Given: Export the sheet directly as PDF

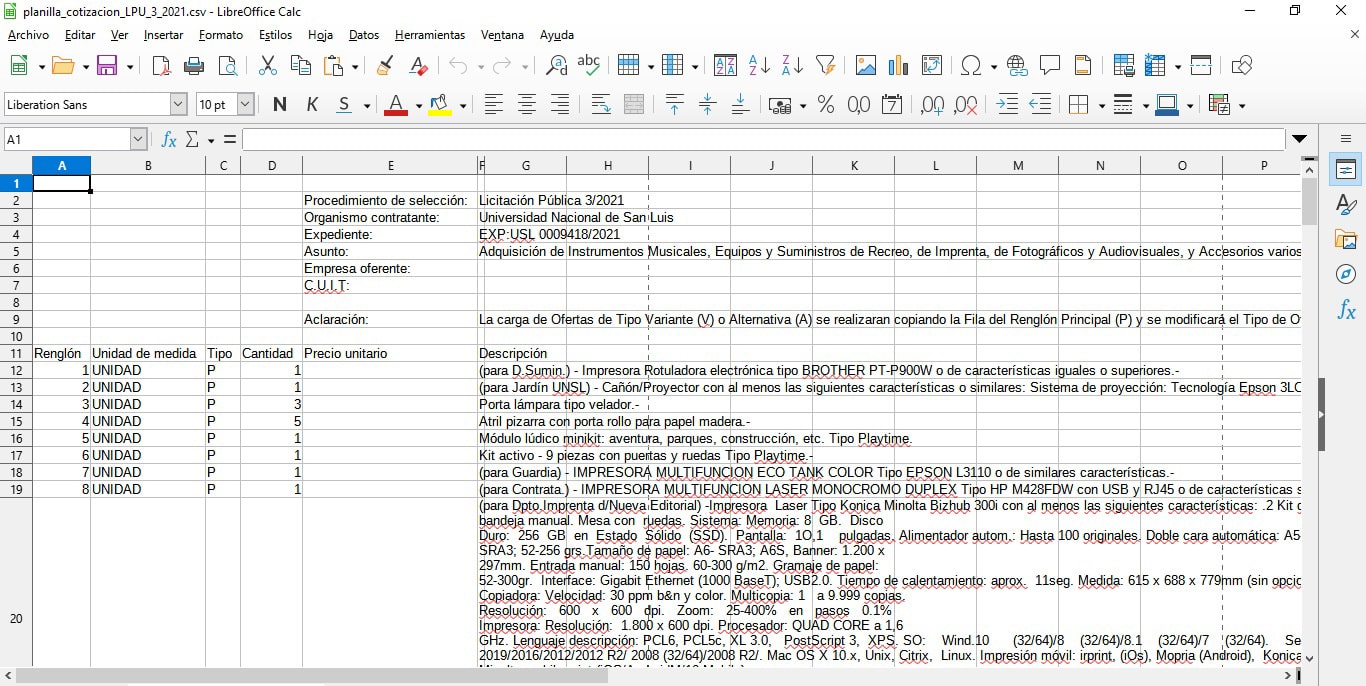Looking at the screenshot, I should (162, 66).
